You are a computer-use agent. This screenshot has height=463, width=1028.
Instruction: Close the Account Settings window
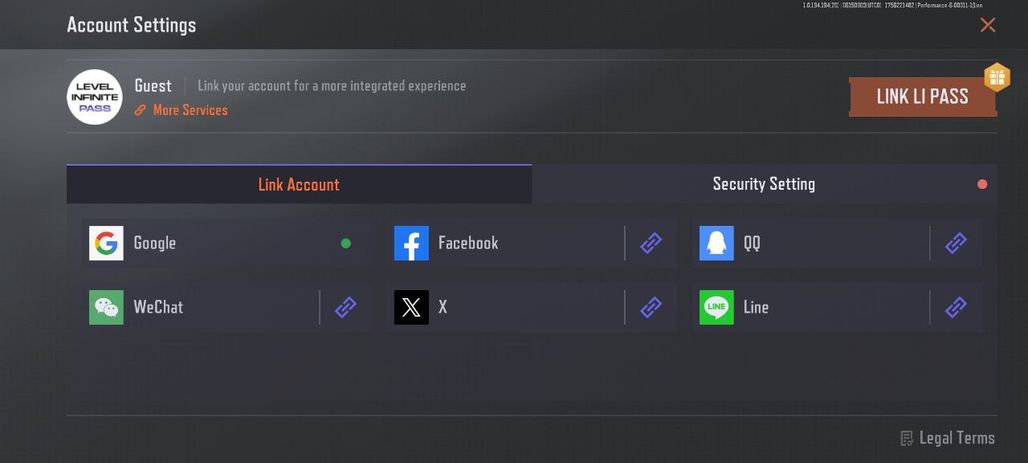pyautogui.click(x=987, y=26)
